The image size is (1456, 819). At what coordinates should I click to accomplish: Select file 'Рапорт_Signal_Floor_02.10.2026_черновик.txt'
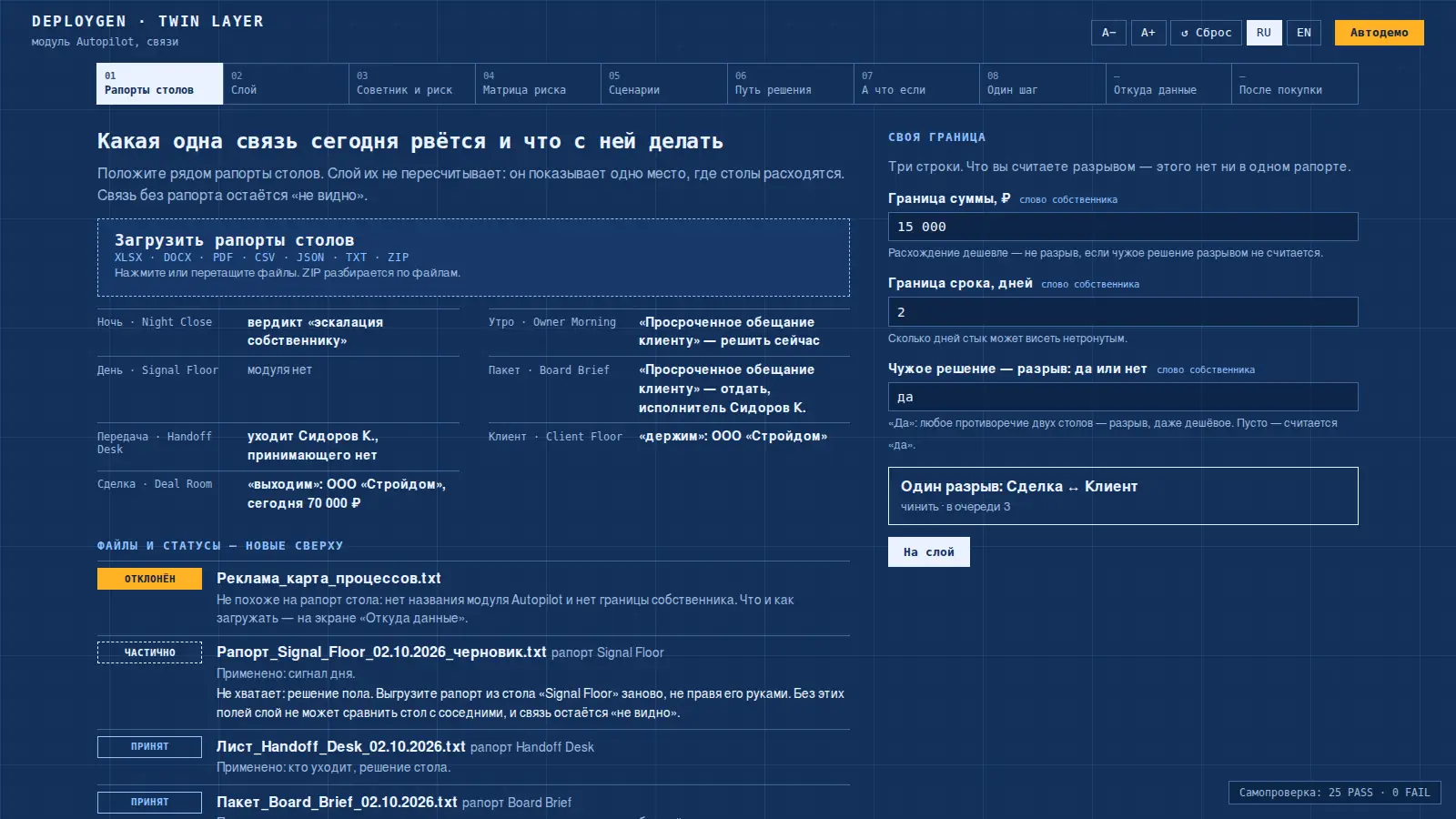tap(381, 652)
